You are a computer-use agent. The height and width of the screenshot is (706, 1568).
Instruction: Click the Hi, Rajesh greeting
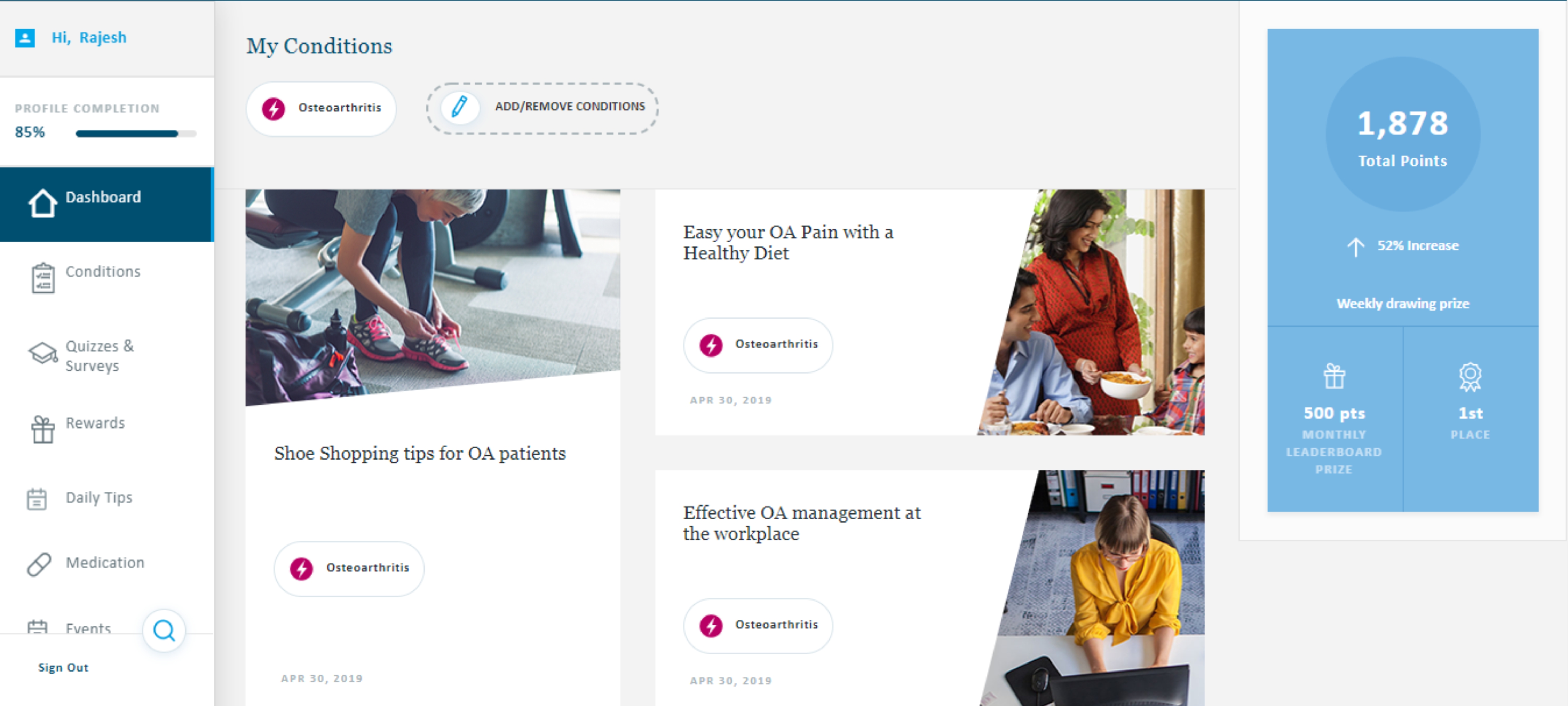point(89,37)
